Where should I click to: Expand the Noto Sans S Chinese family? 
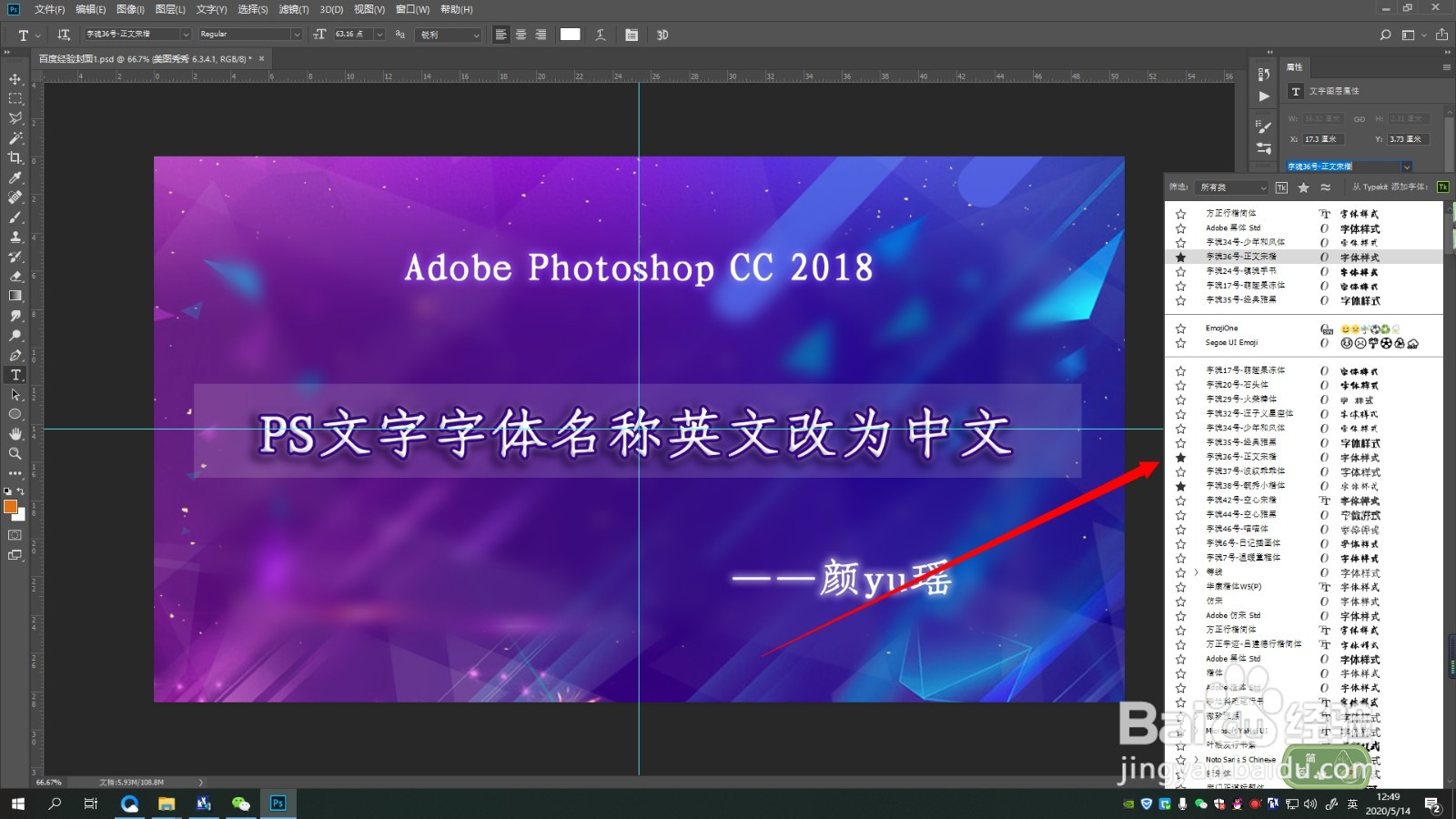click(1196, 759)
